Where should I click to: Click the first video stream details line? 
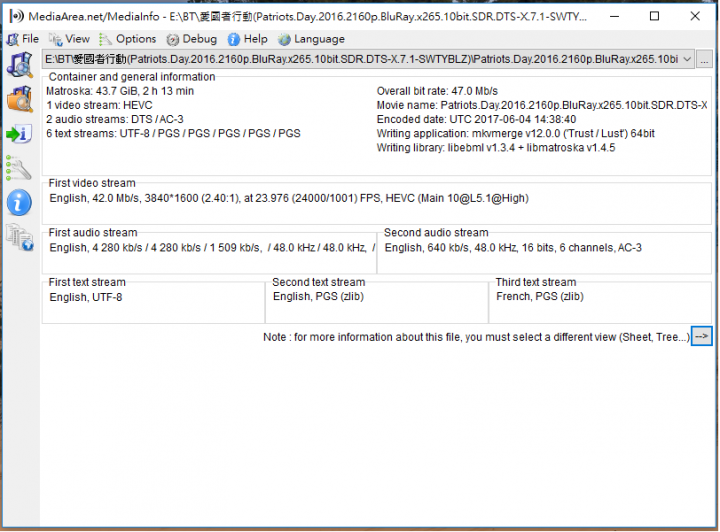pyautogui.click(x=289, y=198)
